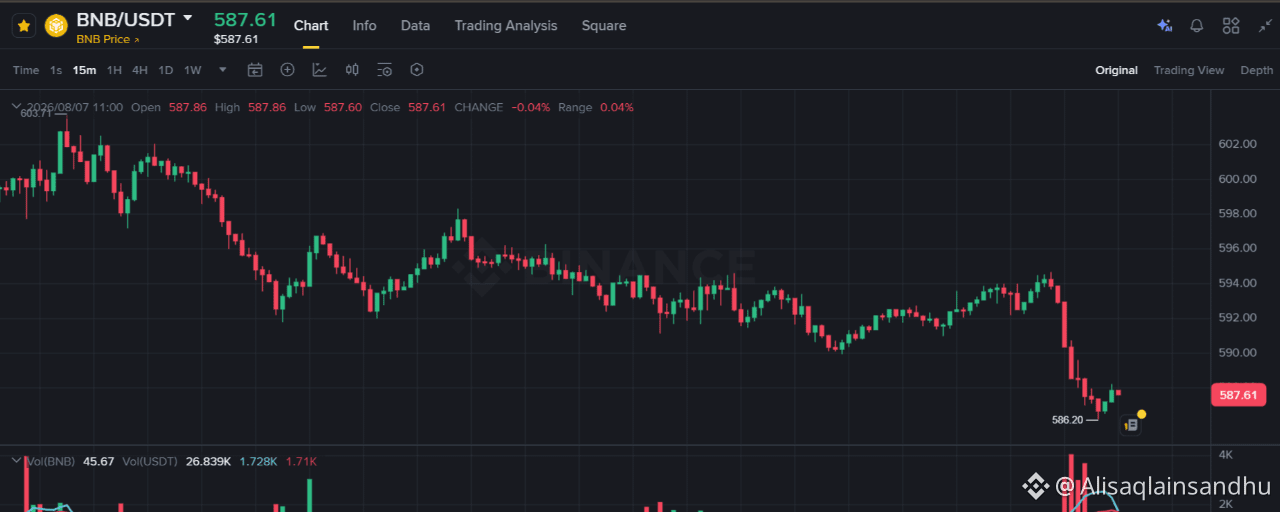Click the 603.71 high price marker label
The height and width of the screenshot is (512, 1280).
click(x=36, y=114)
